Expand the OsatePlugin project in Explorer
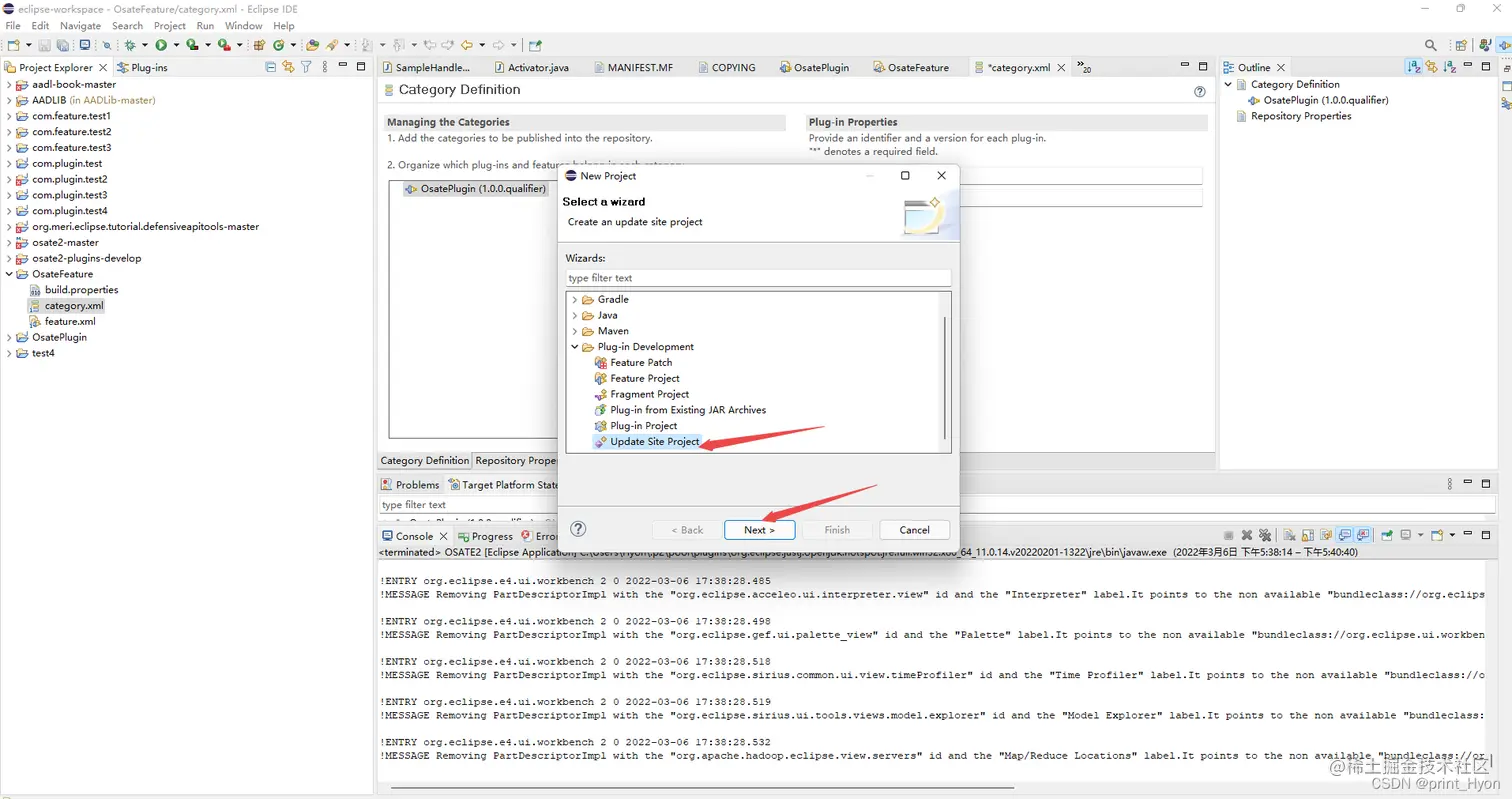The height and width of the screenshot is (799, 1512). pyautogui.click(x=9, y=337)
